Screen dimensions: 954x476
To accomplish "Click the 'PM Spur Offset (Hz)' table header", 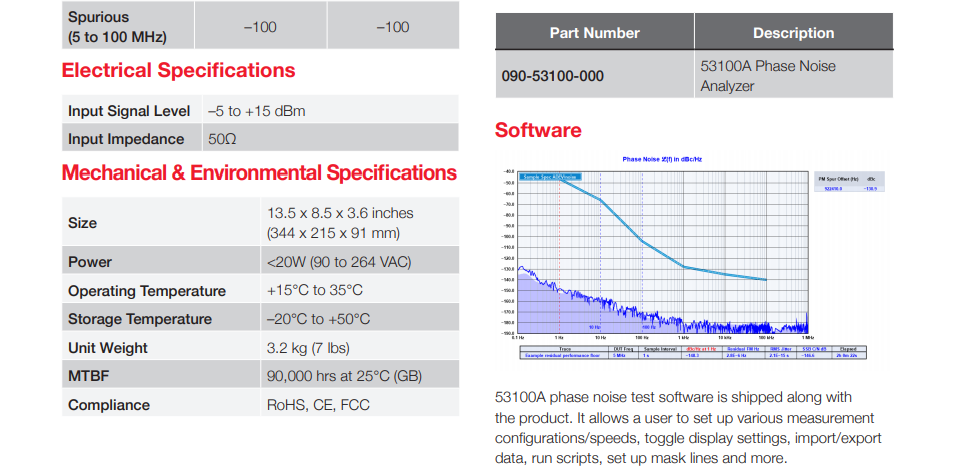I will click(x=838, y=179).
